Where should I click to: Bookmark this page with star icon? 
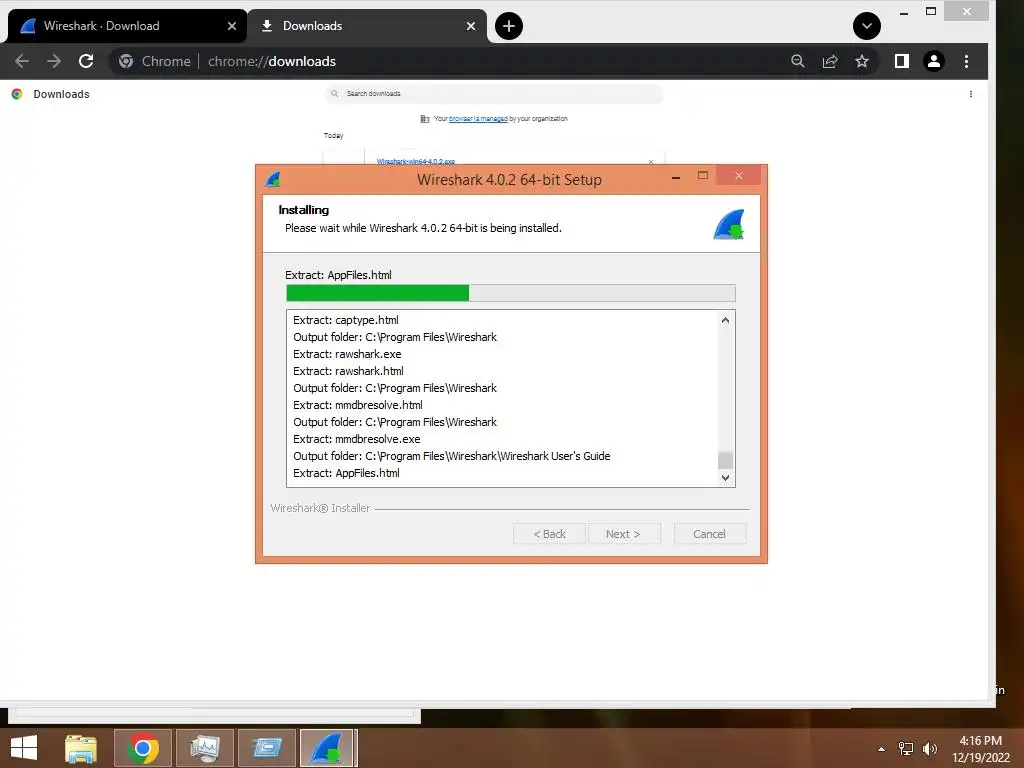(x=862, y=61)
